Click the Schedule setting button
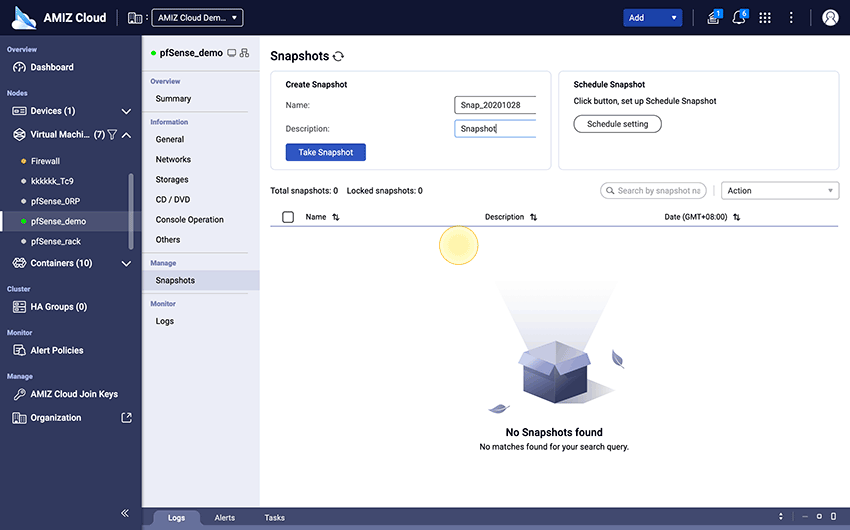This screenshot has height=530, width=850. point(617,124)
